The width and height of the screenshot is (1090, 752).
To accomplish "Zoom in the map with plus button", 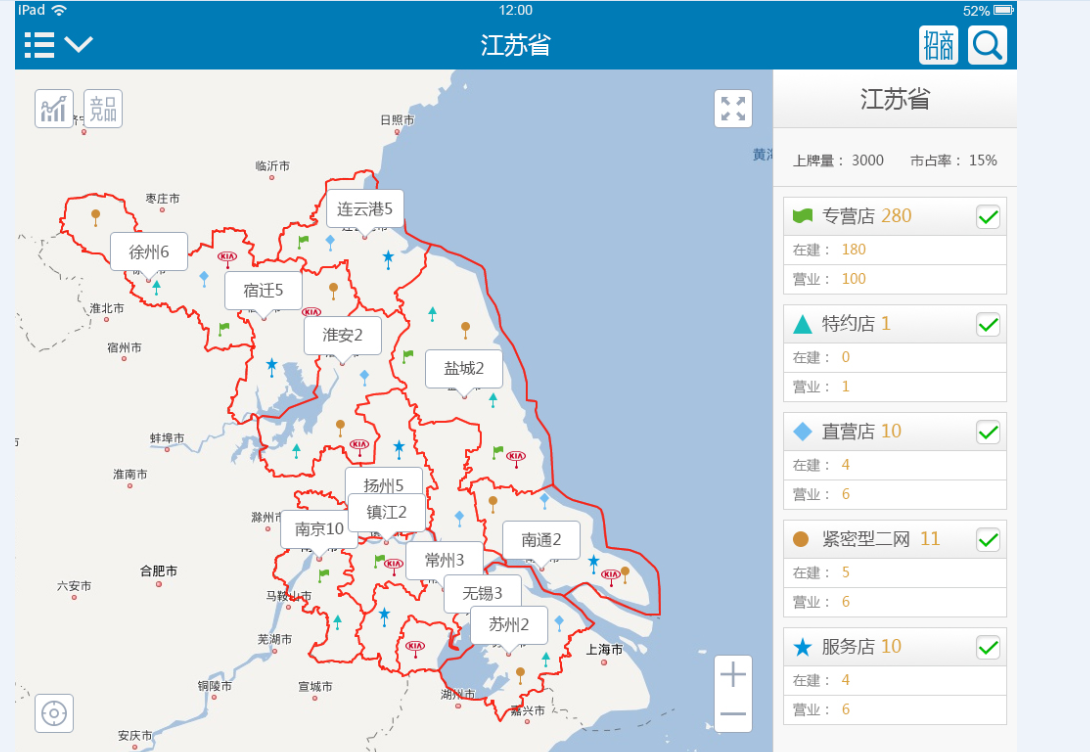I will pos(733,675).
